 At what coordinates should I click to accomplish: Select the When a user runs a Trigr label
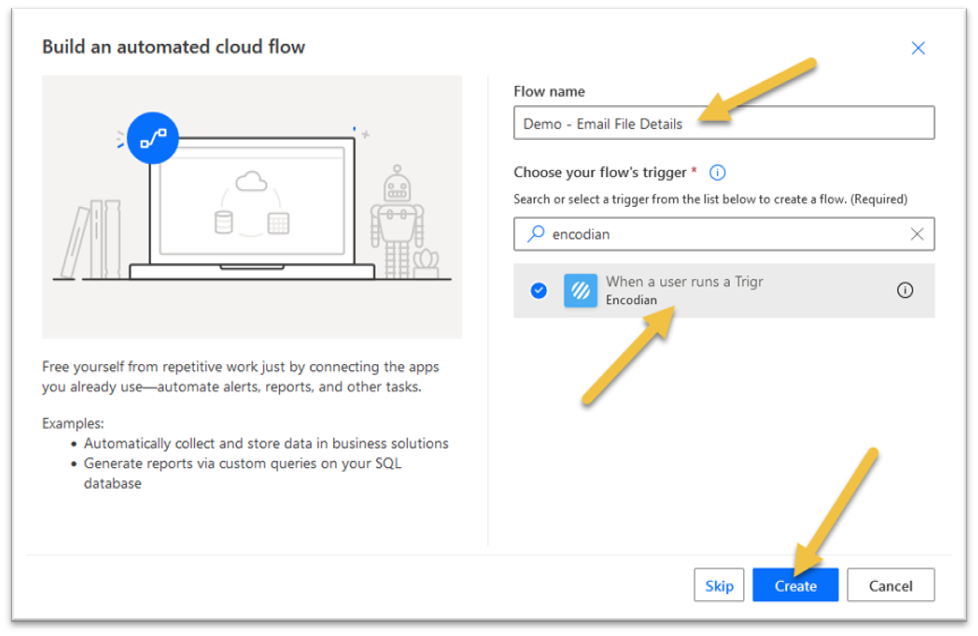[x=684, y=282]
